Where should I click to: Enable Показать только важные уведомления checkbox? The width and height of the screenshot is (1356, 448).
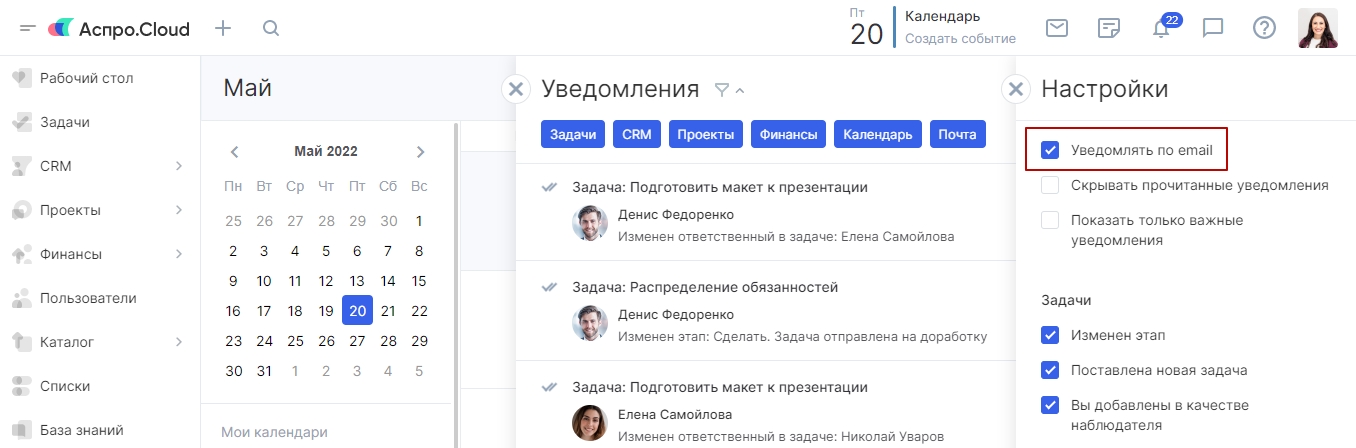coord(1050,220)
